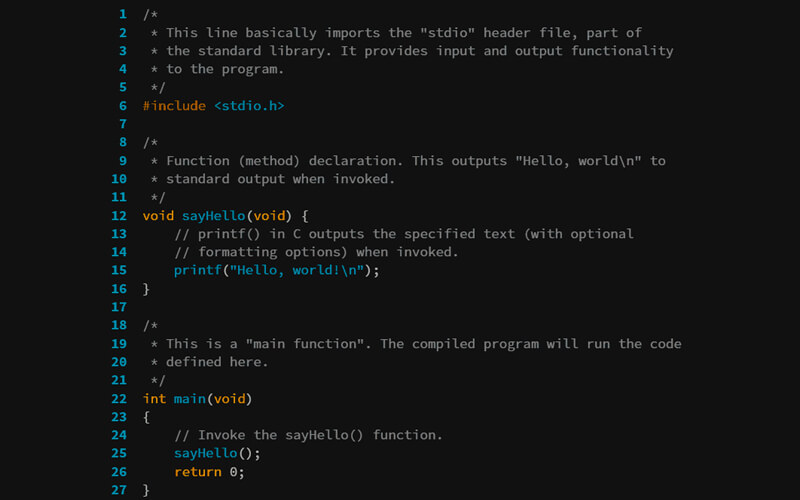Click the void keyword starting line 12
This screenshot has width=800, height=500.
click(158, 216)
